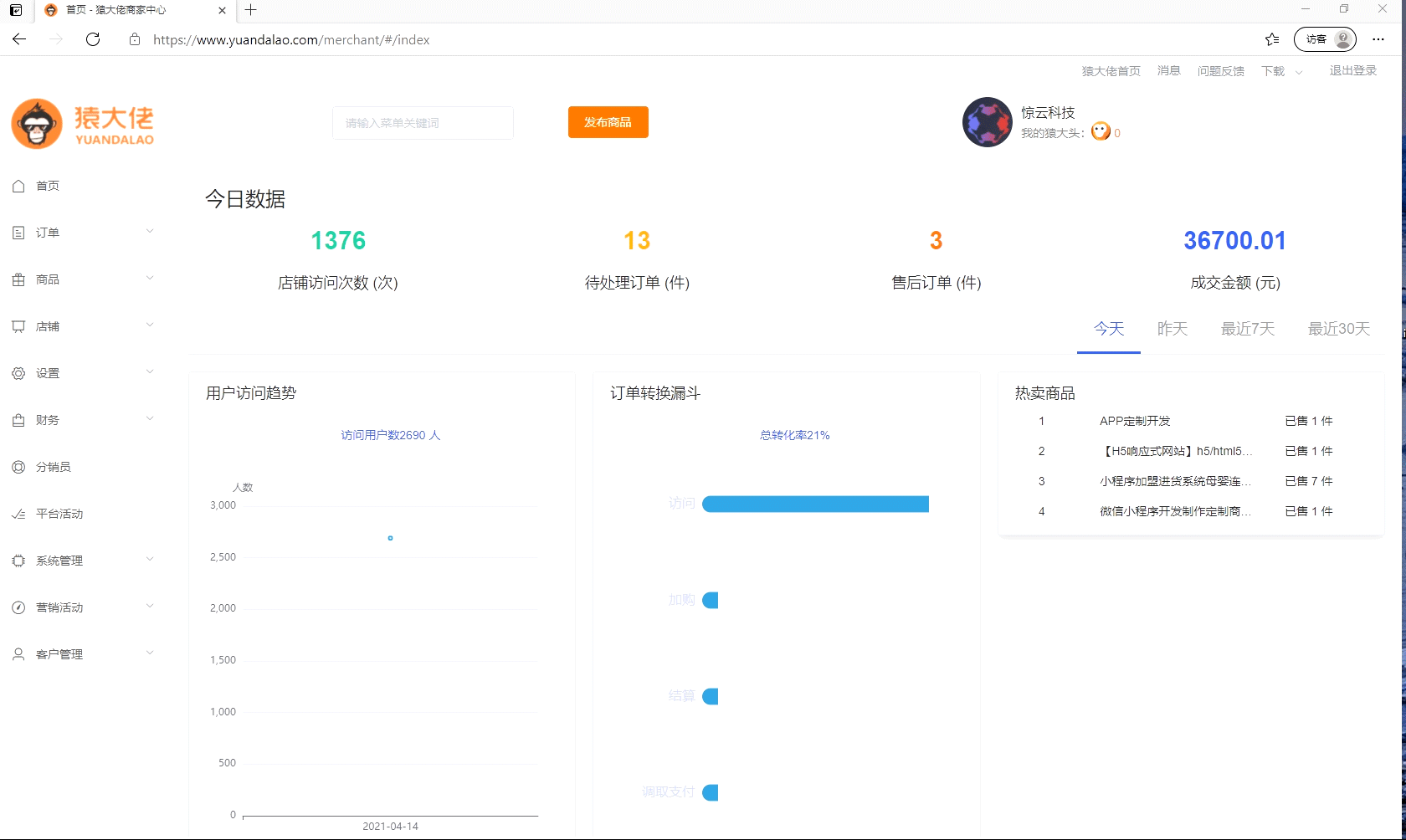This screenshot has width=1406, height=840.
Task: Click the 退出登录 logout link
Action: 1352,71
